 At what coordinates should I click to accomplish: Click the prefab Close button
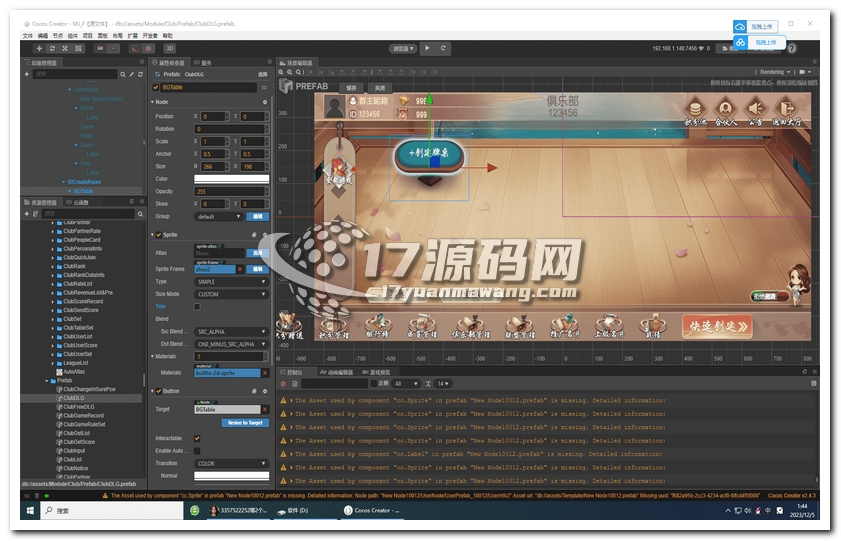[x=380, y=87]
